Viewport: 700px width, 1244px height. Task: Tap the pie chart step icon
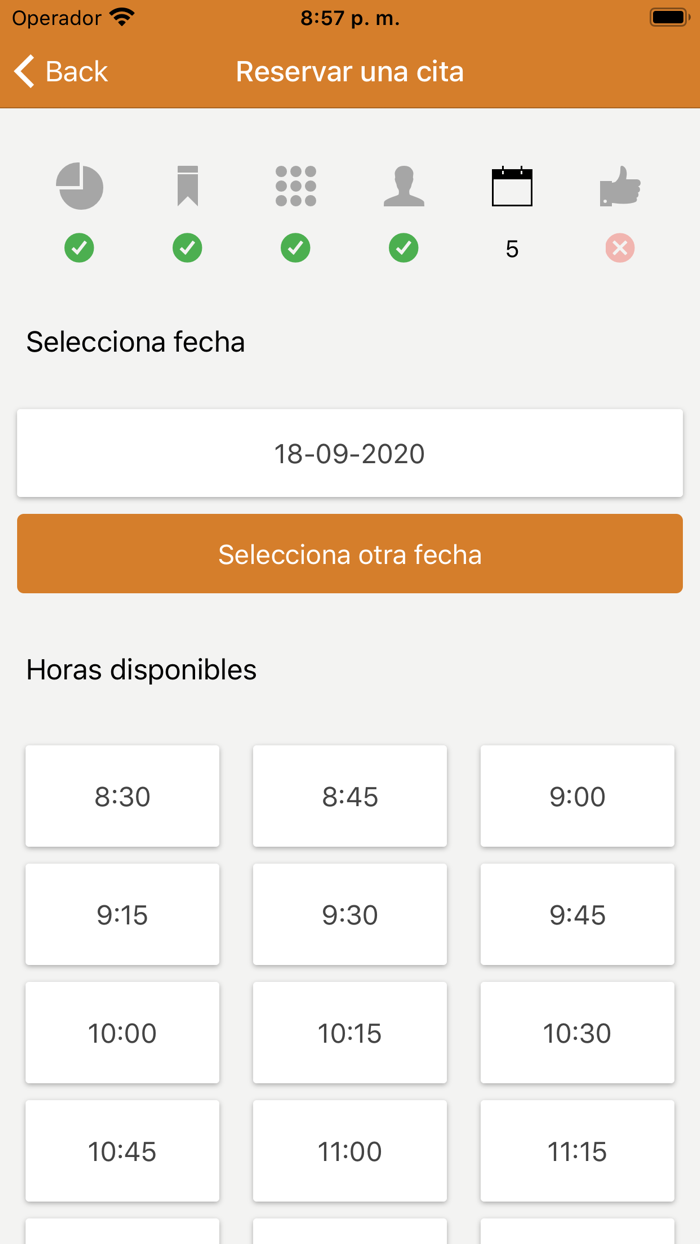[x=80, y=186]
